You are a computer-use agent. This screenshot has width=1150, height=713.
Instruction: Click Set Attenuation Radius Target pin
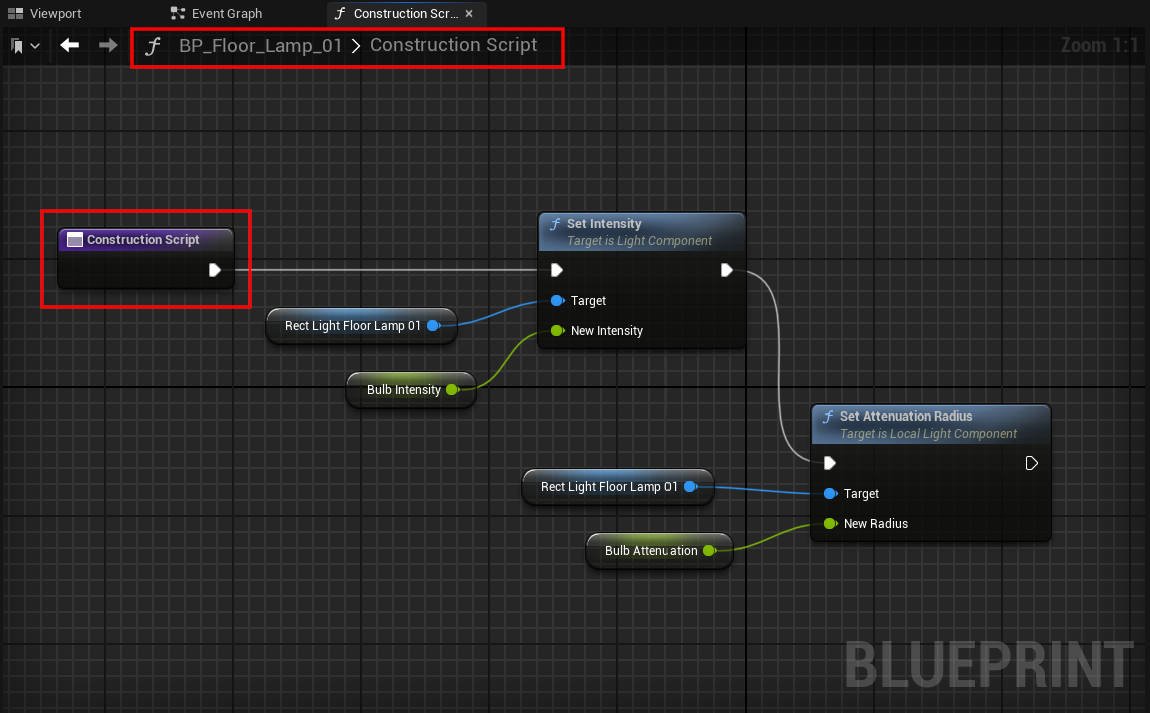click(x=830, y=494)
